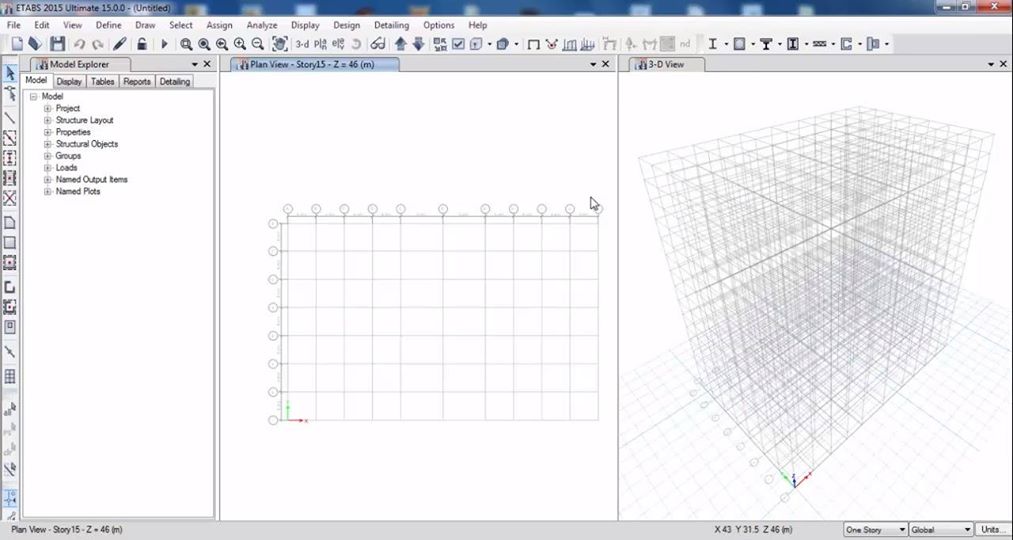This screenshot has height=540, width=1013.
Task: Select the draw beam/column line tool
Action: pos(10,118)
